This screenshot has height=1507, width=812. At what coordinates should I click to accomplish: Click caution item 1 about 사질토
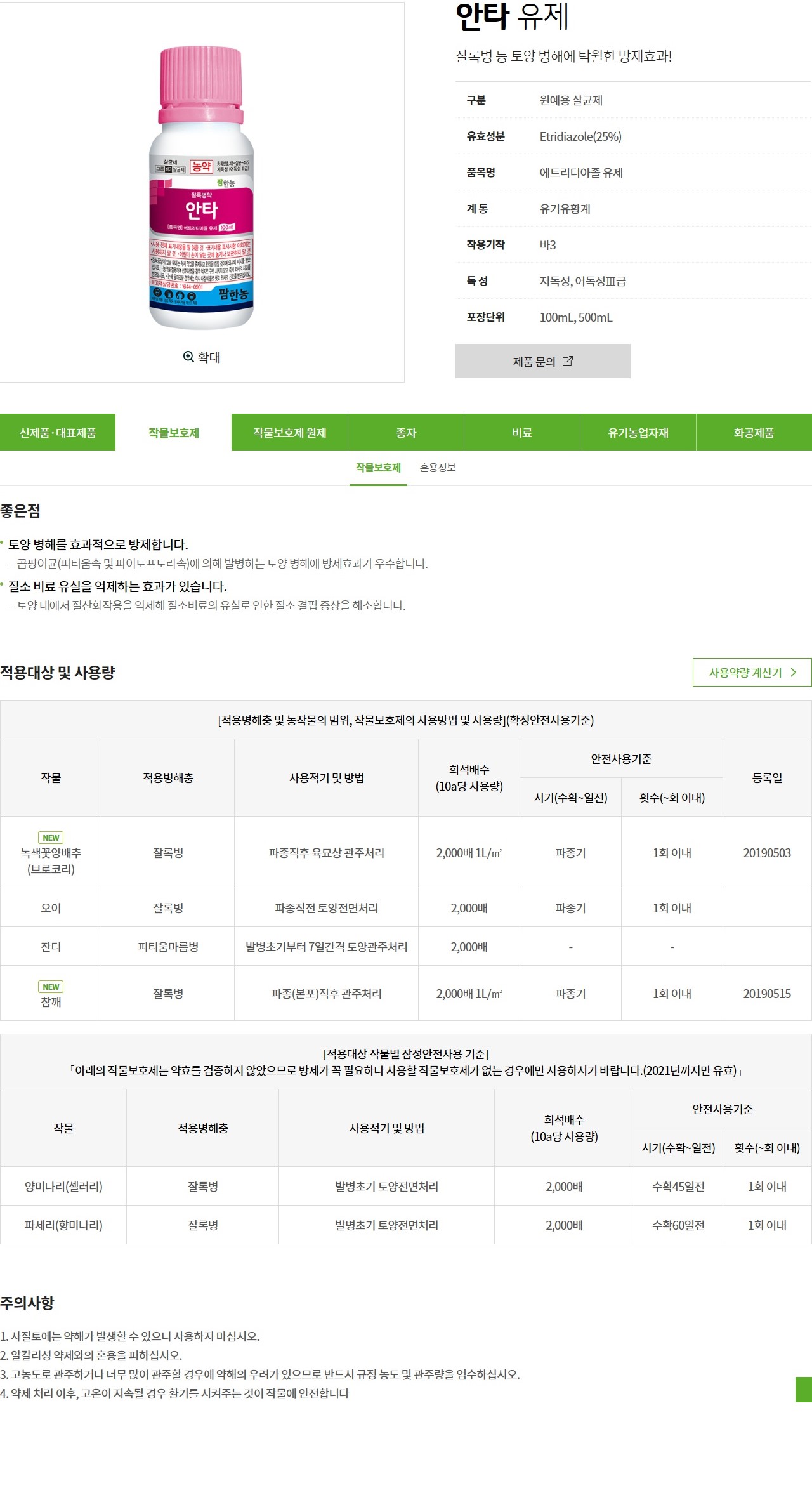(x=130, y=1336)
